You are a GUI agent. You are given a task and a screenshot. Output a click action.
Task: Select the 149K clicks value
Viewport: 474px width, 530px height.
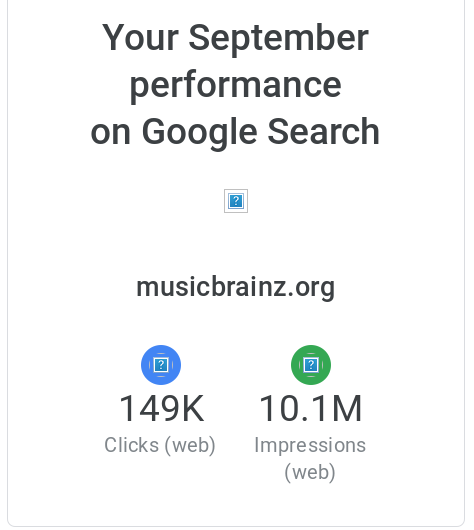[162, 408]
